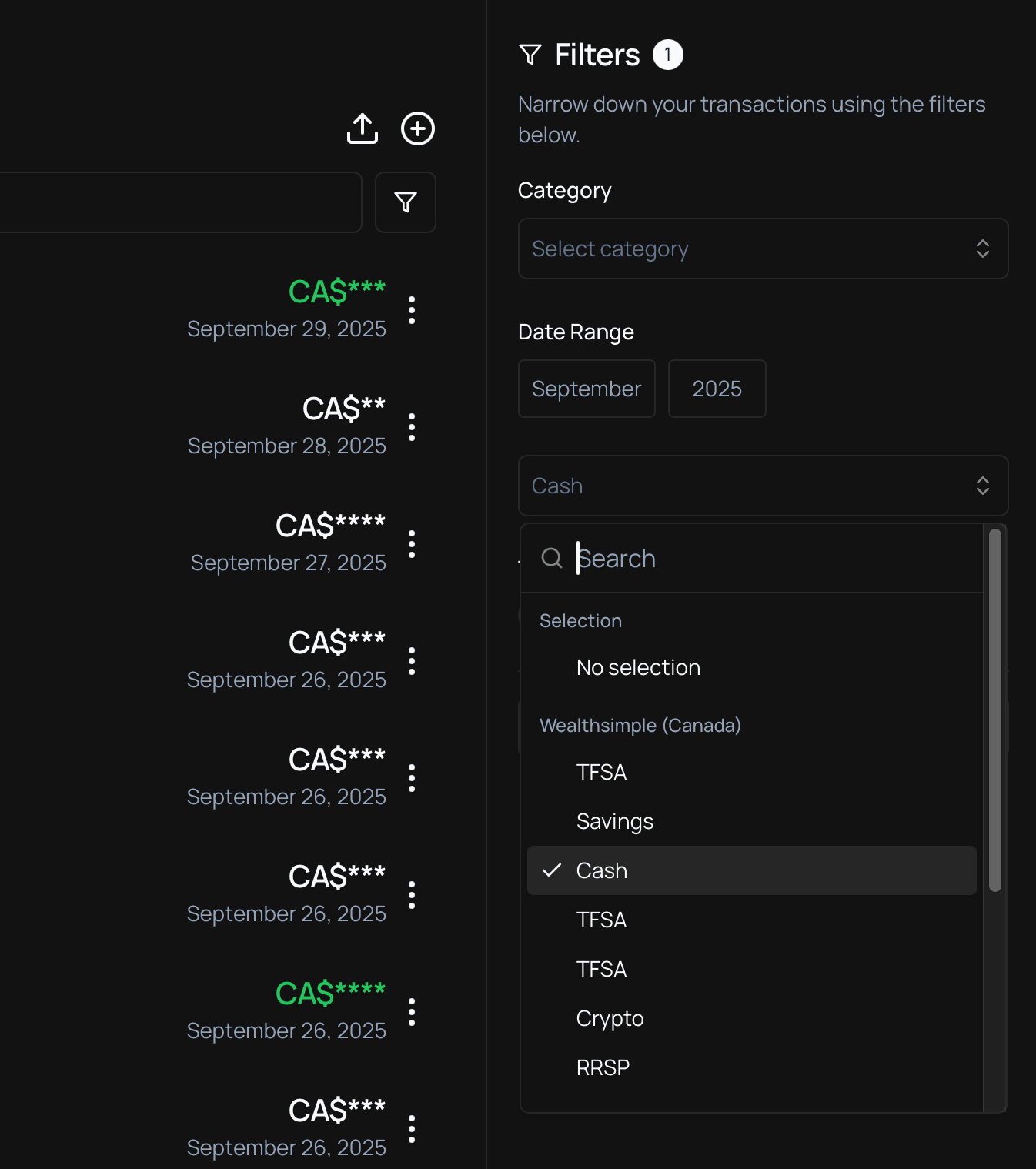Select the Crypto account option
Viewport: 1036px width, 1169px height.
pos(610,1018)
